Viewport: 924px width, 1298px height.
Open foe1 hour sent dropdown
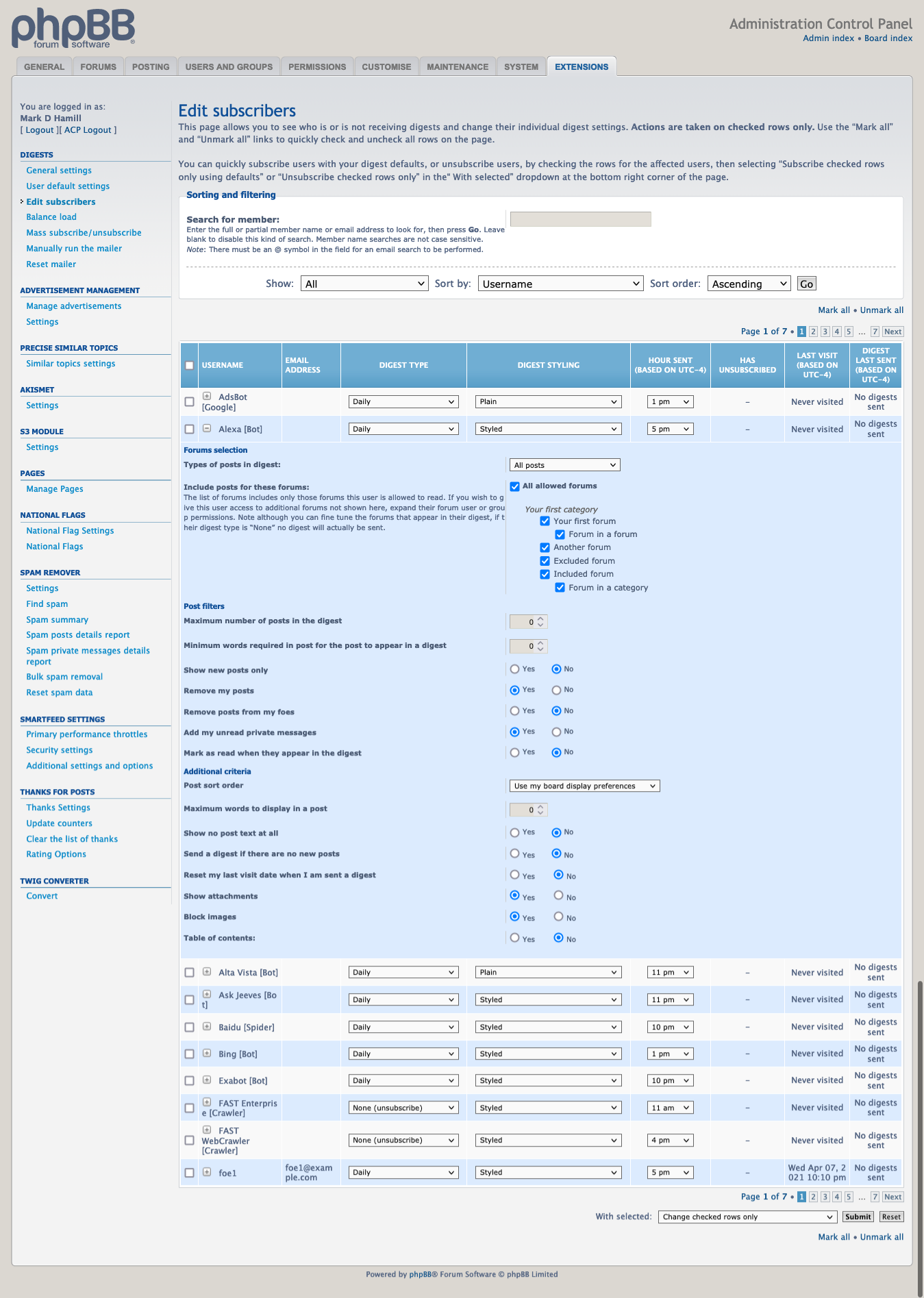point(671,1173)
